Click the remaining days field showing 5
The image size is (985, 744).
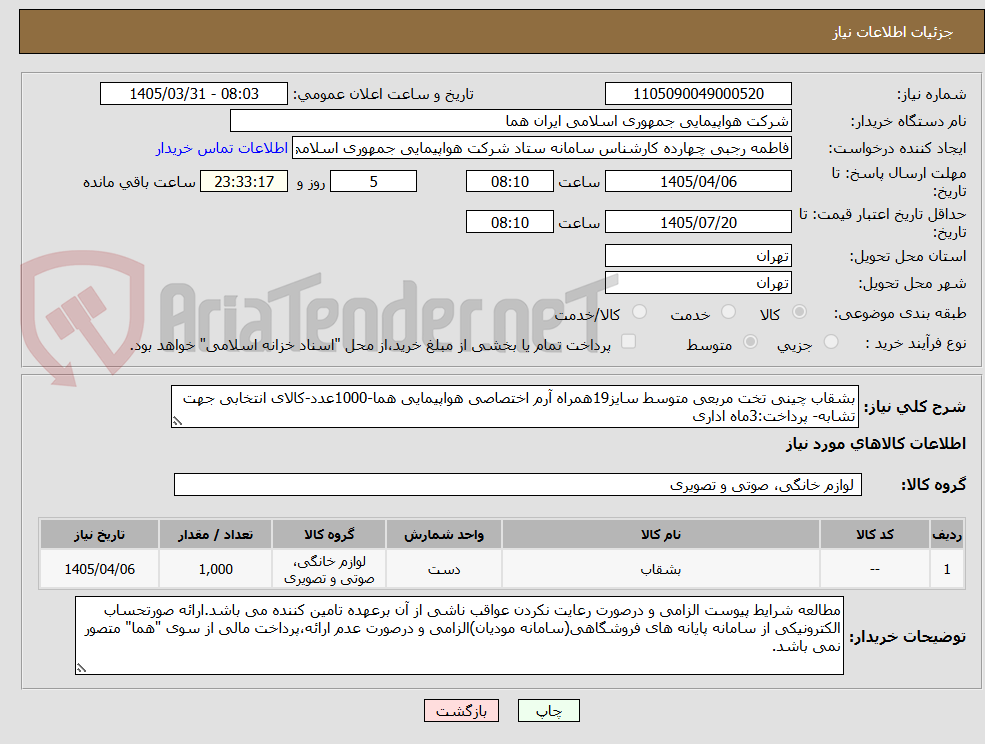373,182
